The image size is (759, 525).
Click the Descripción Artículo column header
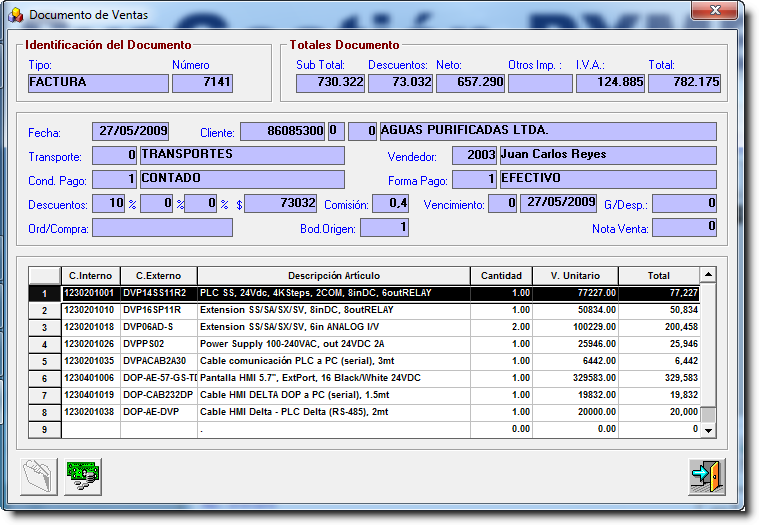(x=334, y=276)
